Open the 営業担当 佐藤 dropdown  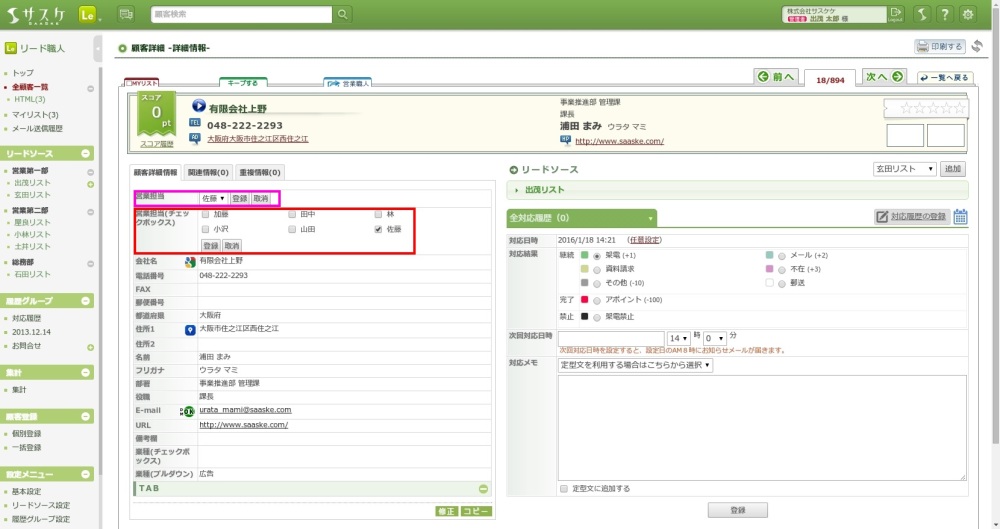213,198
